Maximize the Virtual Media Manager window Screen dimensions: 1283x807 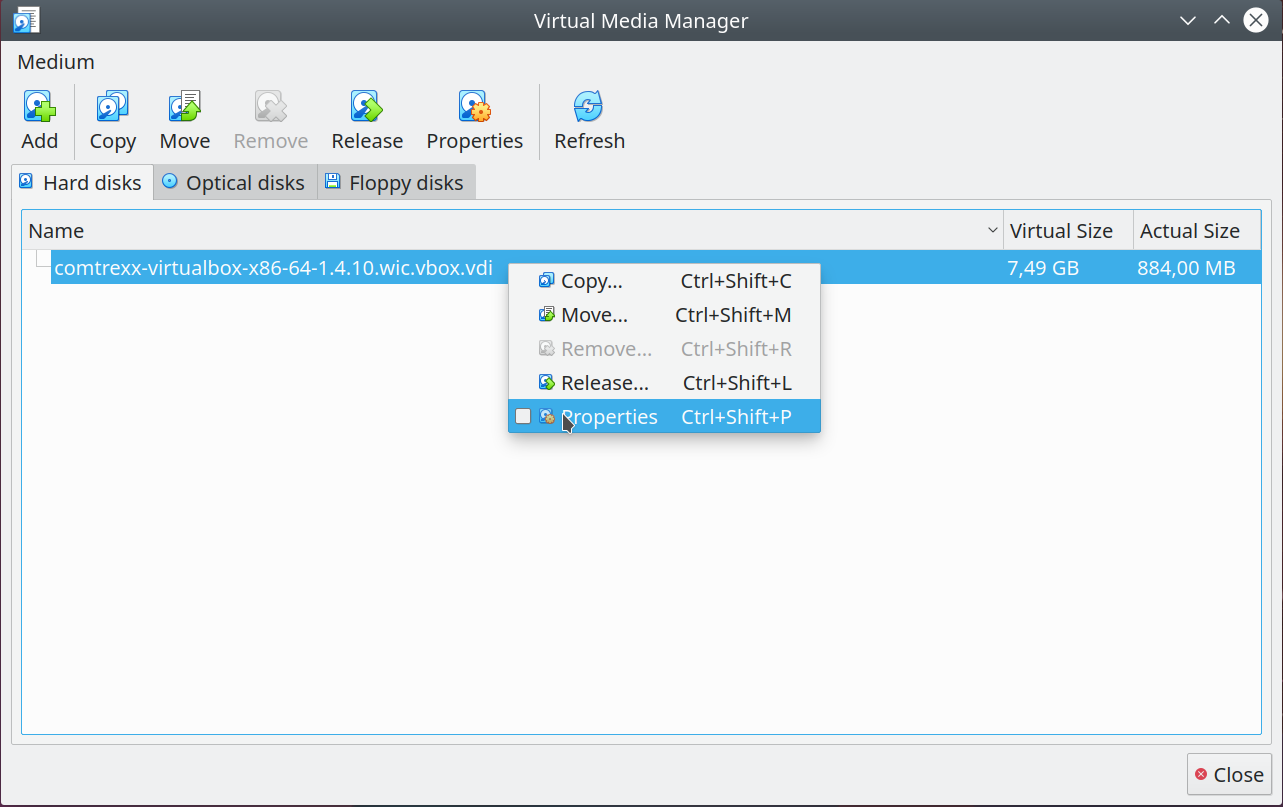[x=1221, y=20]
